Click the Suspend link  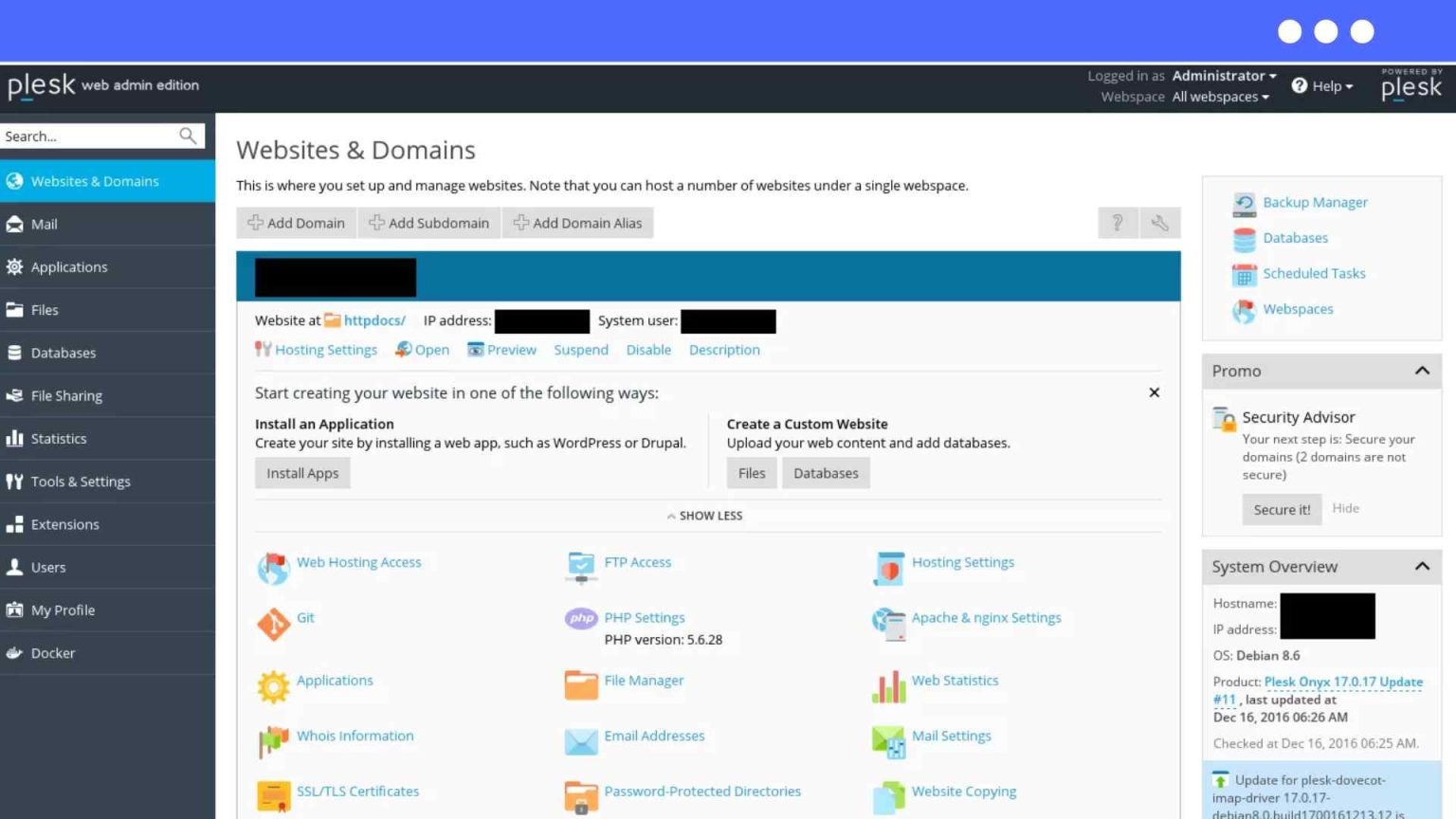(581, 350)
